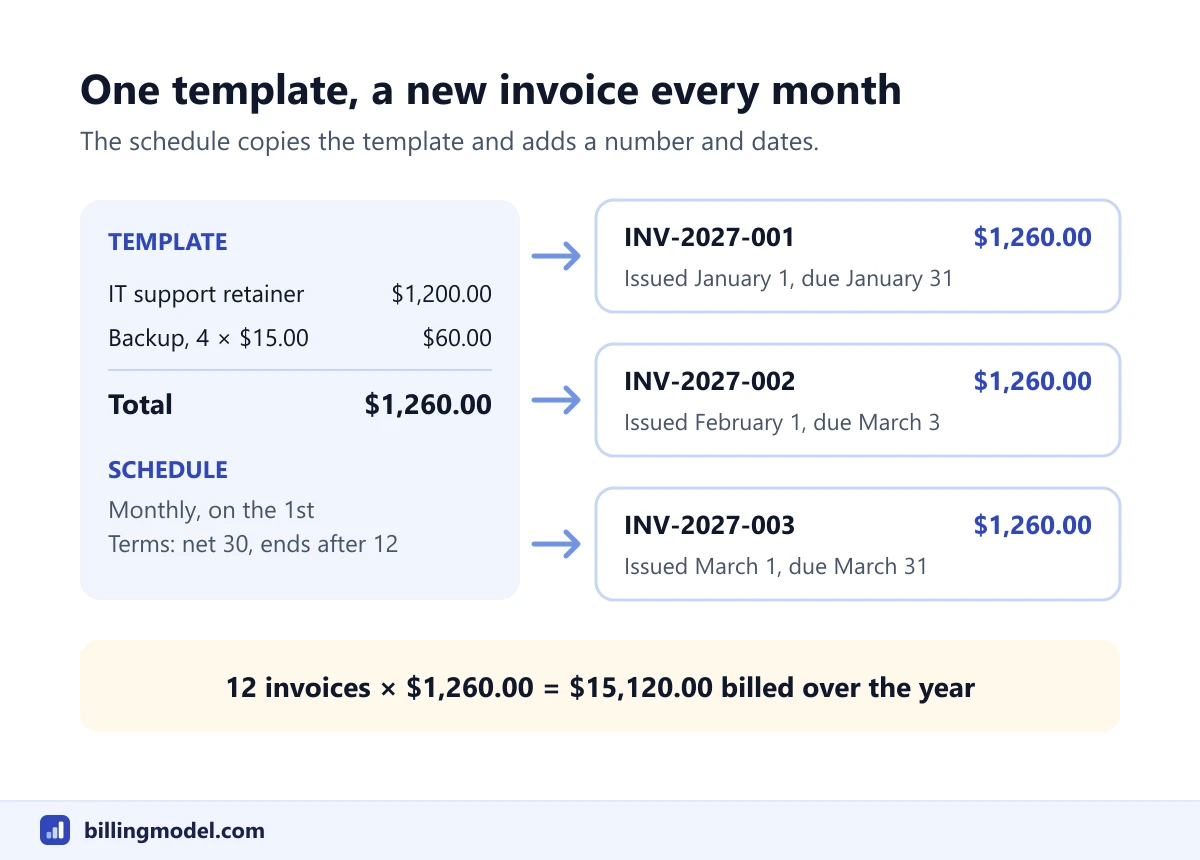Click the template total $1,260.00 value
This screenshot has width=1200, height=860.
[428, 404]
